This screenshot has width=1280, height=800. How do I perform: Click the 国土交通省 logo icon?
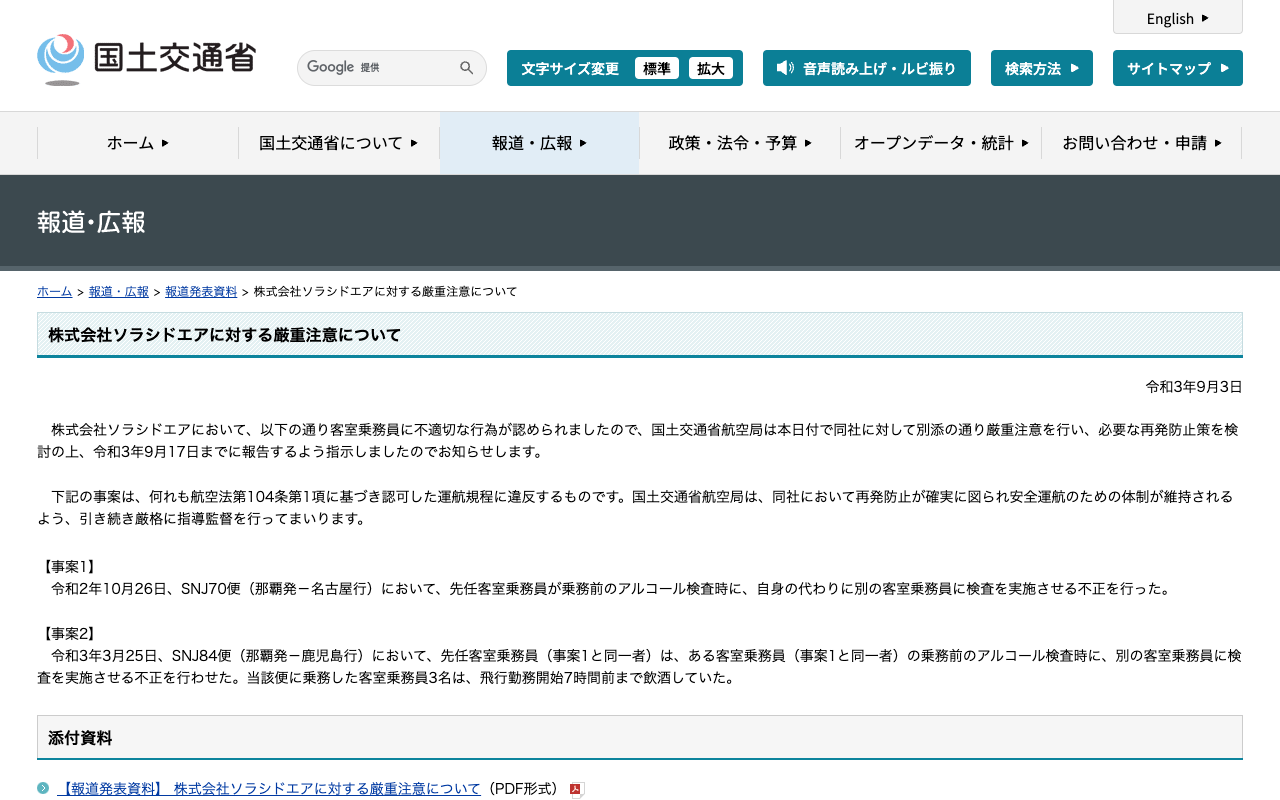tap(61, 59)
